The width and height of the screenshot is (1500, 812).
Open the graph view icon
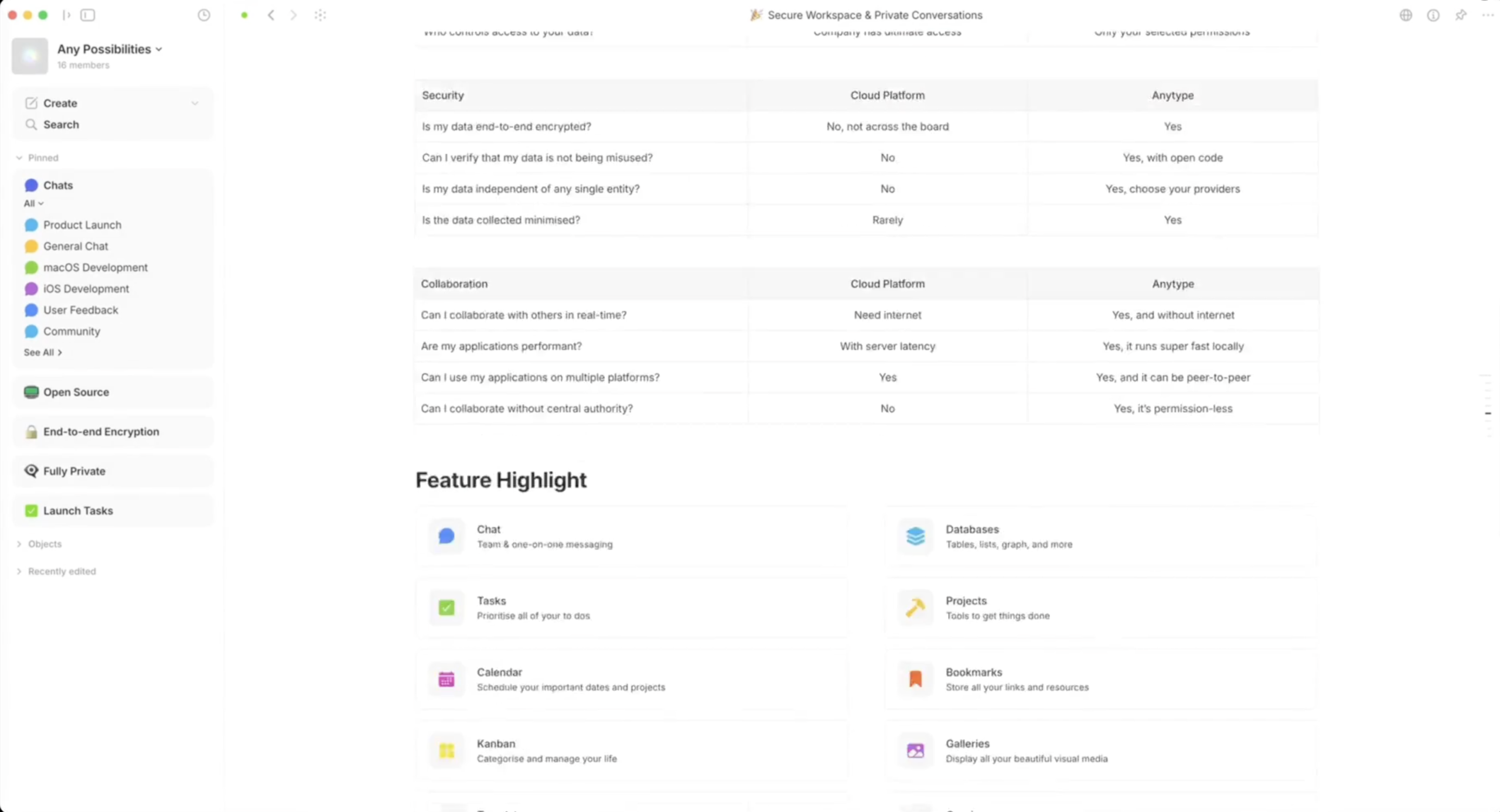coord(320,15)
